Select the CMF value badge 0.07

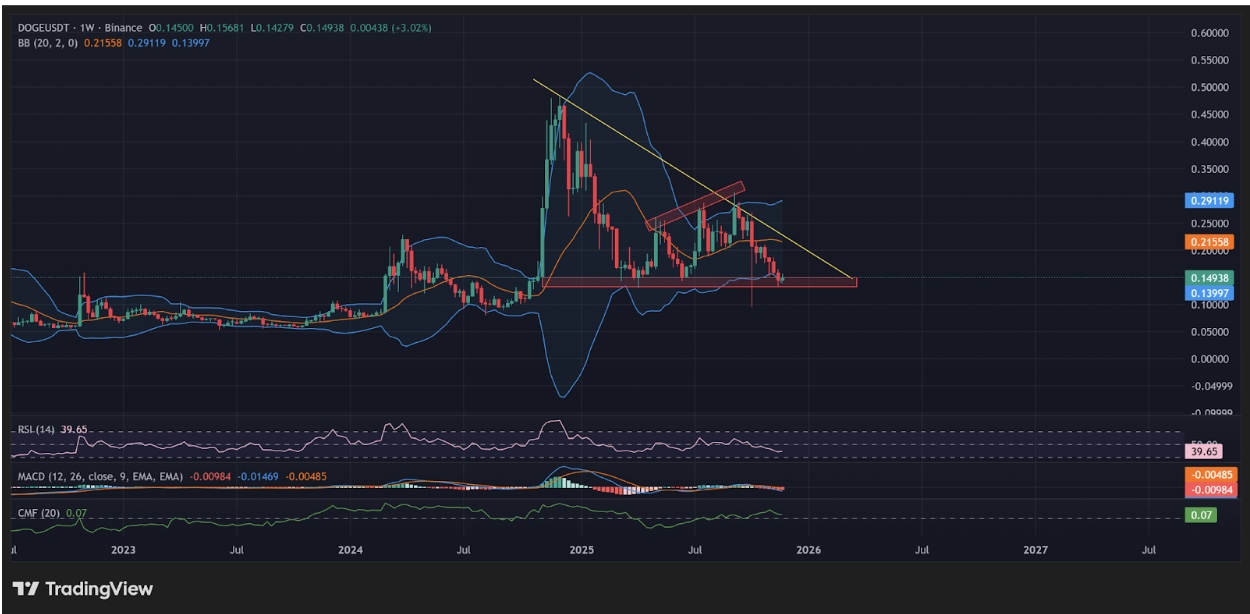pos(1200,512)
